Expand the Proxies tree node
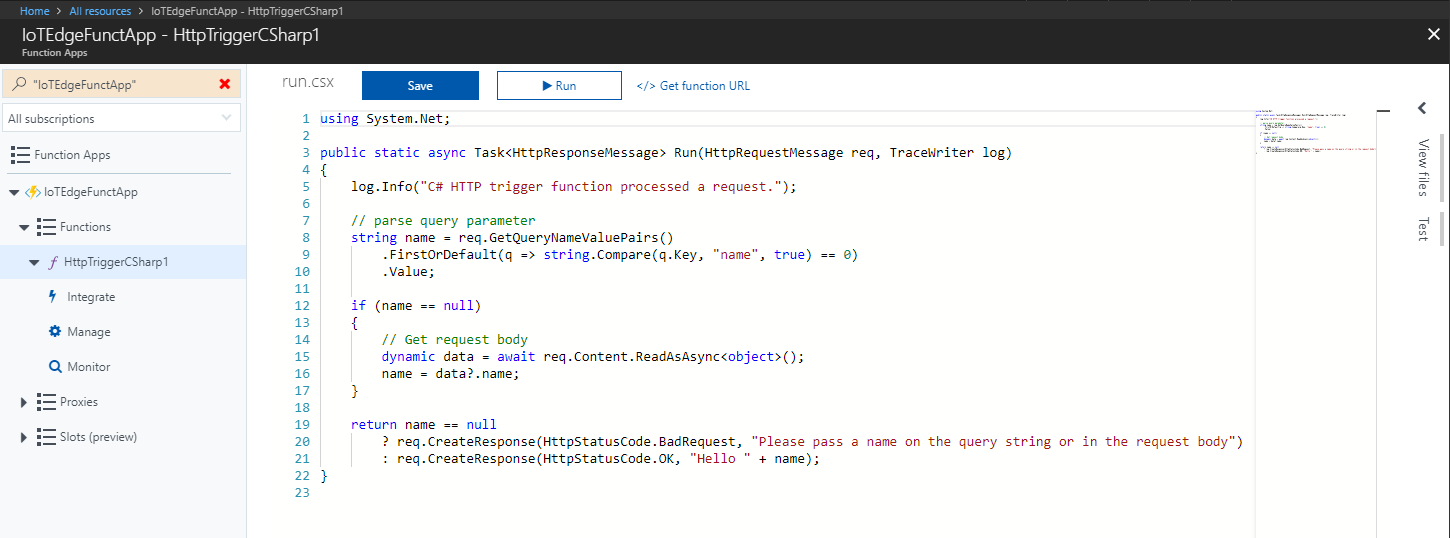Image resolution: width=1450 pixels, height=538 pixels. [x=24, y=402]
